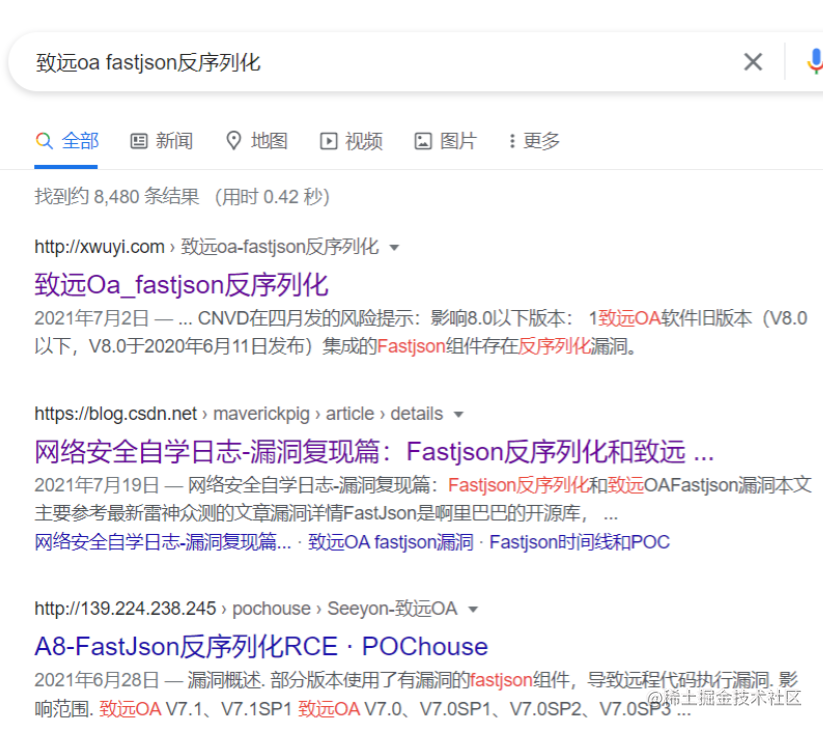Open the 网络安全自学日志-漏洞复现篇 result title
823x729 pixels.
click(x=374, y=452)
